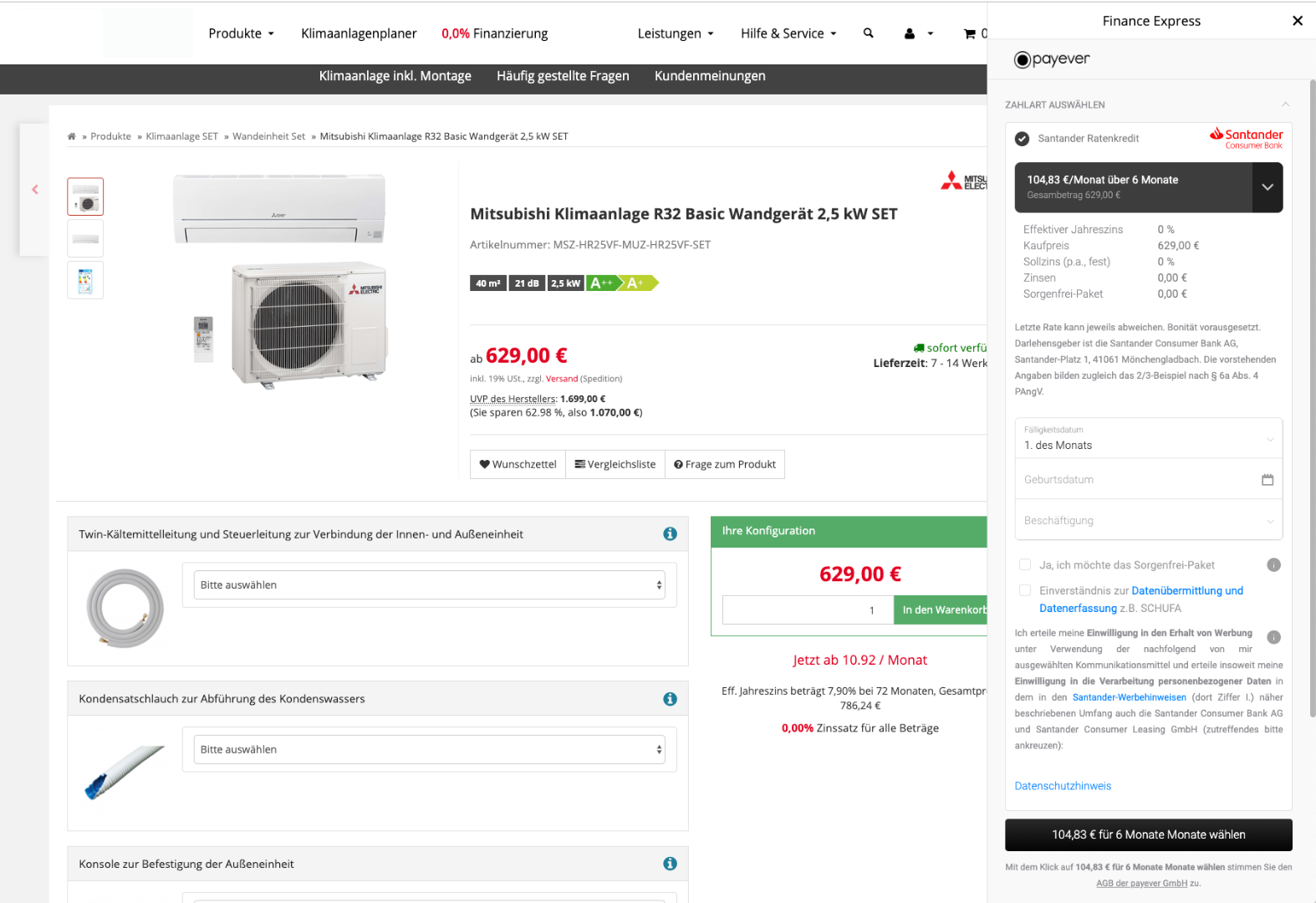Image resolution: width=1316 pixels, height=903 pixels.
Task: Open the Hilfe & Service dropdown menu
Action: (788, 33)
